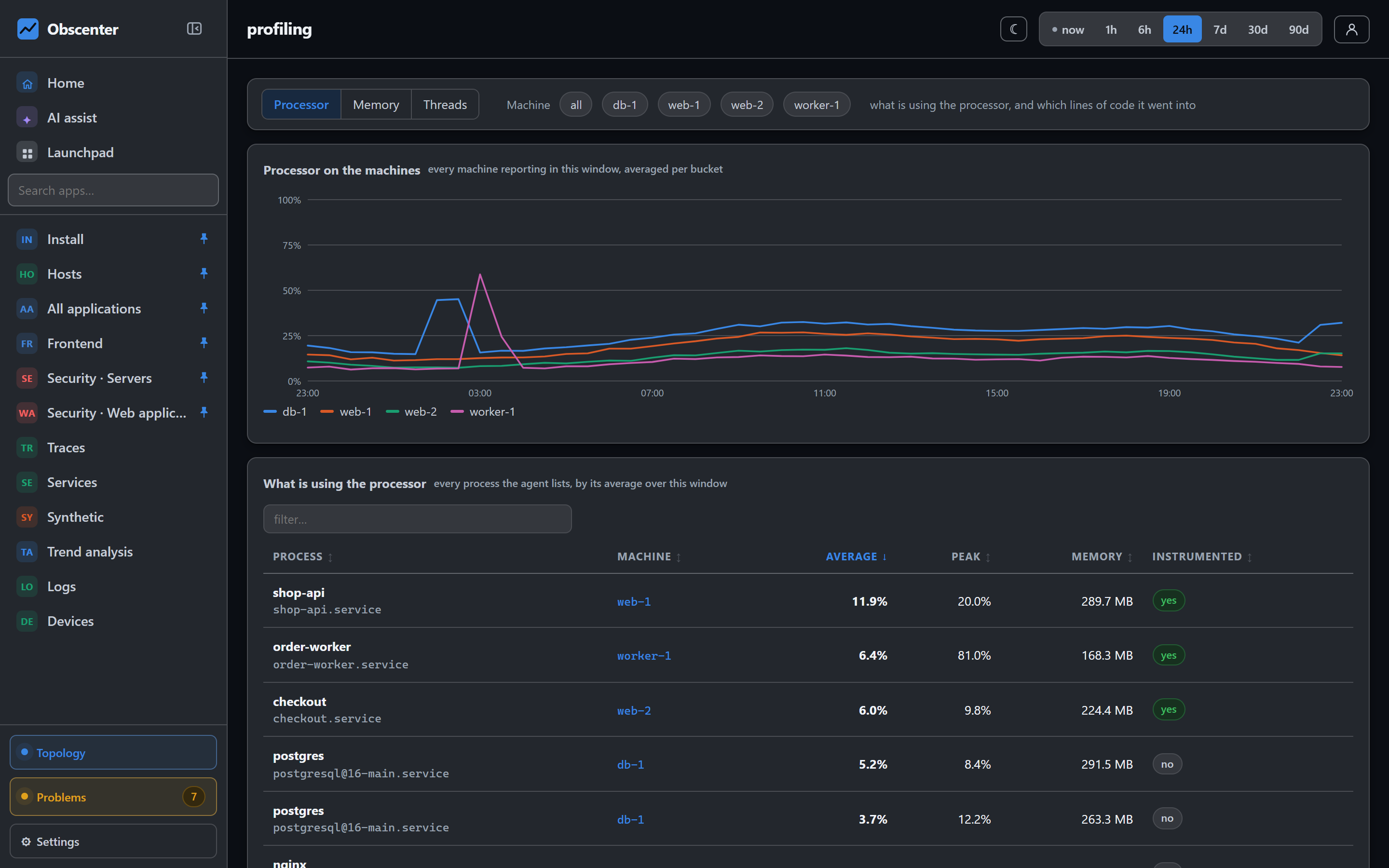
Task: Select the 'all' machine filter chip
Action: [x=576, y=105]
